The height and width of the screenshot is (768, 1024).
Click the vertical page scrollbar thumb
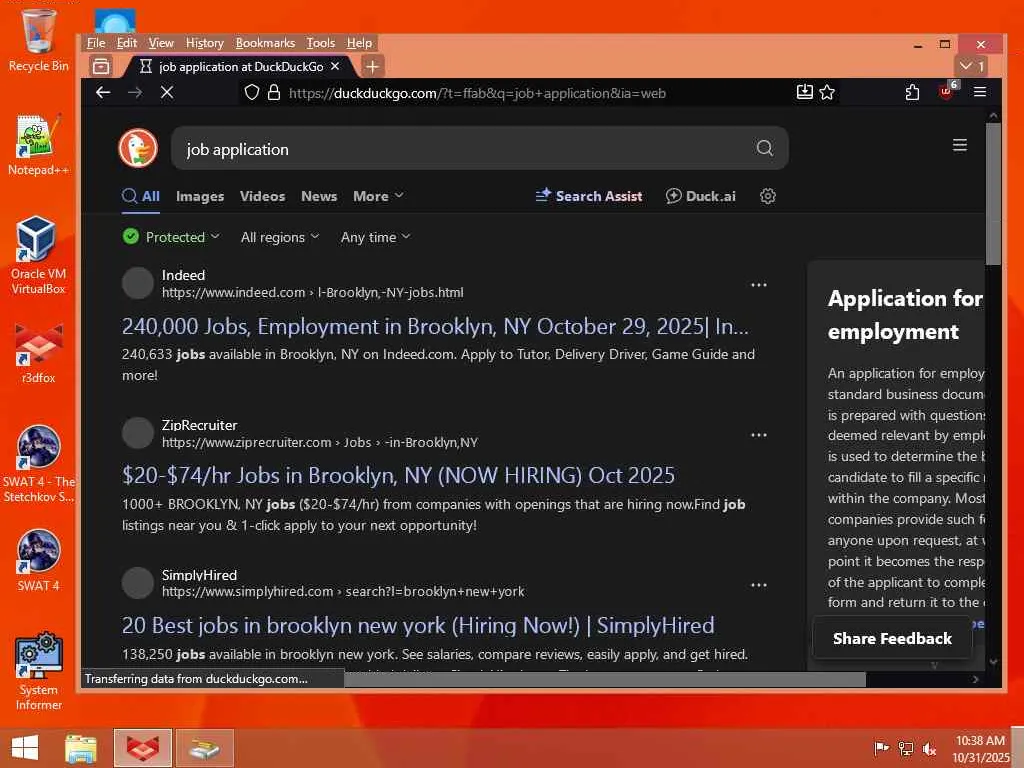[x=993, y=194]
